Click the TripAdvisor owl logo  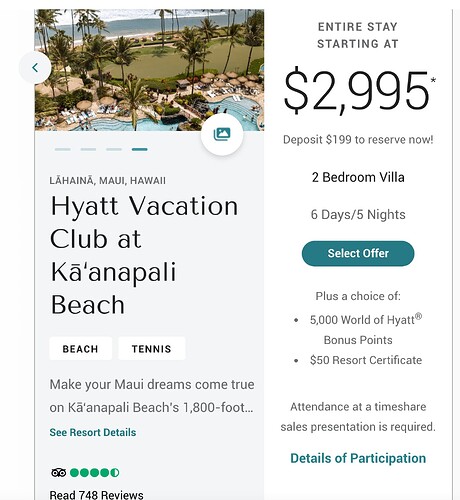point(59,472)
